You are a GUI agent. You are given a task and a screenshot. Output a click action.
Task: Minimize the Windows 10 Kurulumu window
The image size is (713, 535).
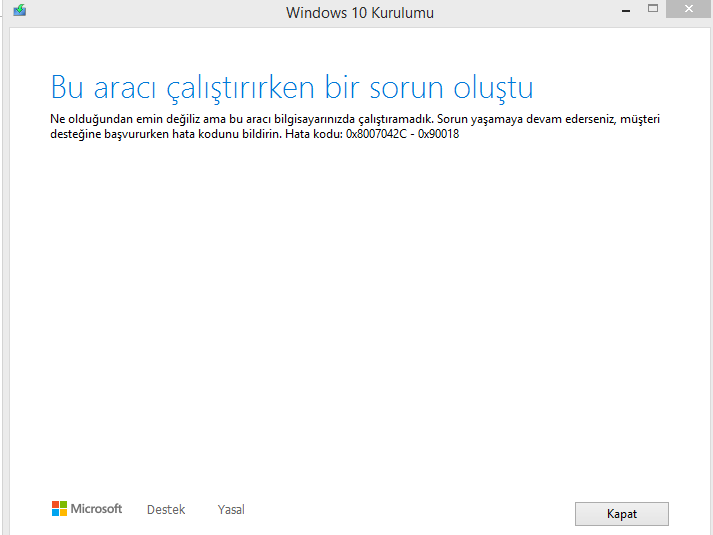click(x=626, y=10)
